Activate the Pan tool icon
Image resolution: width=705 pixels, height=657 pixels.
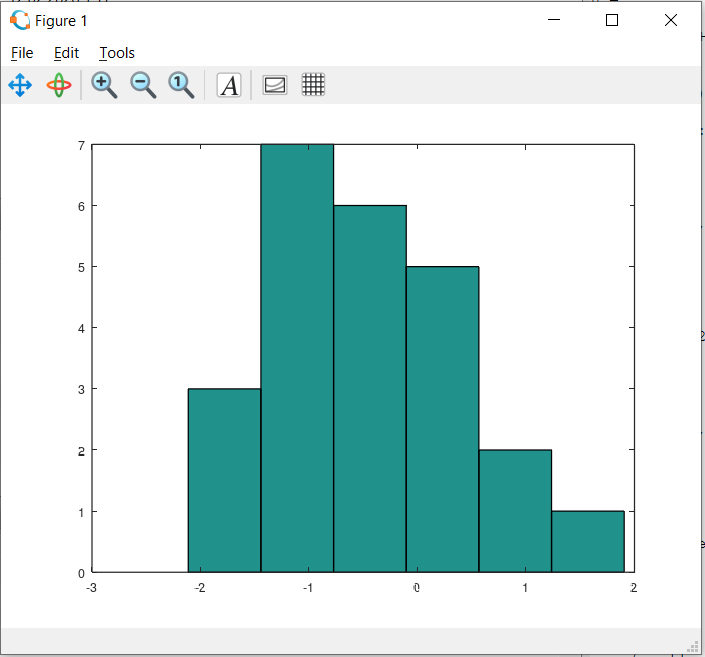tap(20, 85)
